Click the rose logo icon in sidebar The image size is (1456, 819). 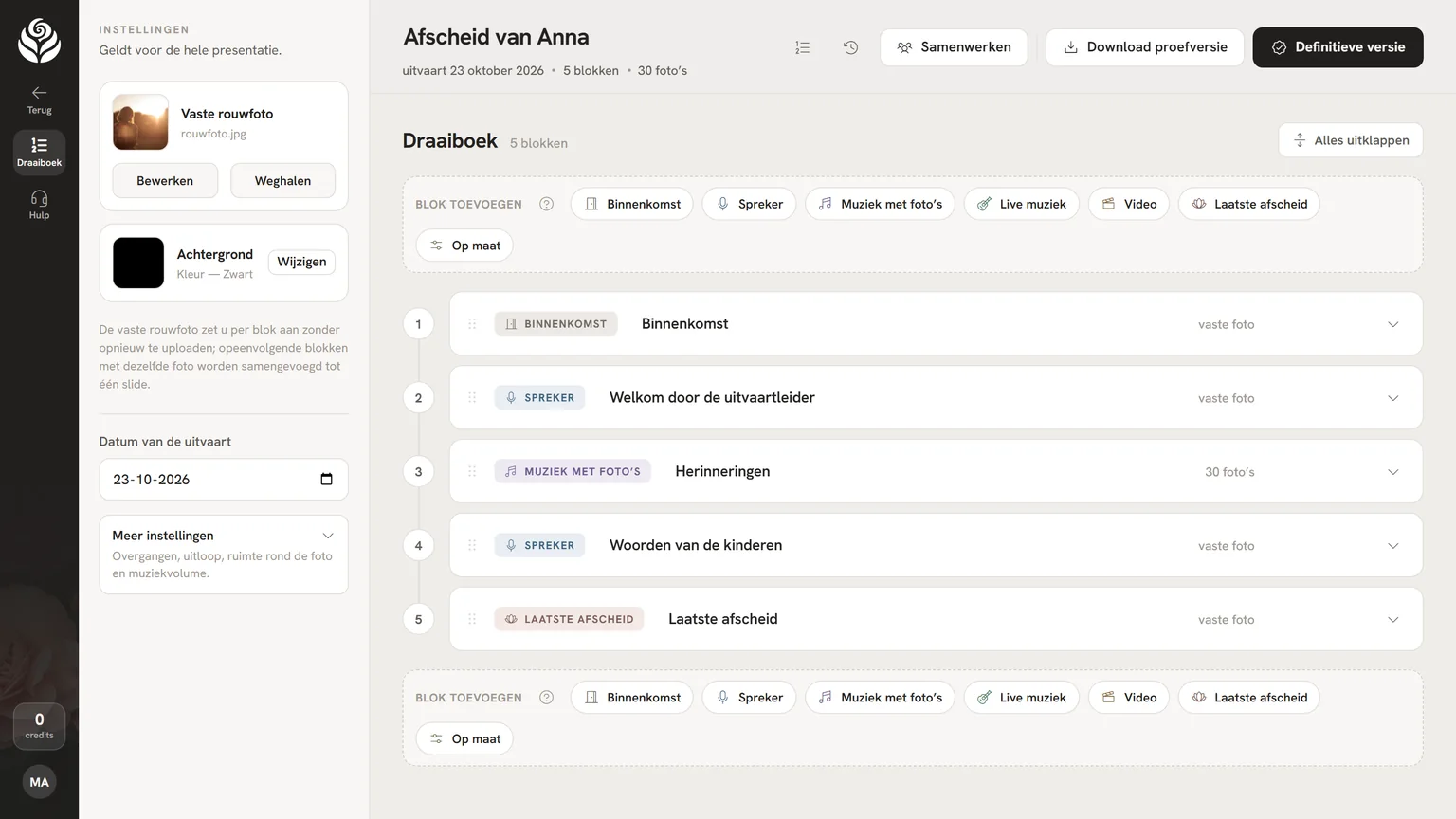click(x=39, y=42)
